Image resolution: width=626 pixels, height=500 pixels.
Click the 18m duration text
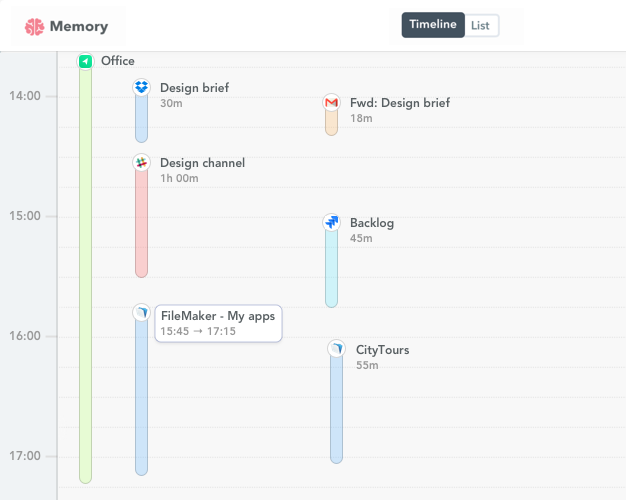(x=361, y=119)
